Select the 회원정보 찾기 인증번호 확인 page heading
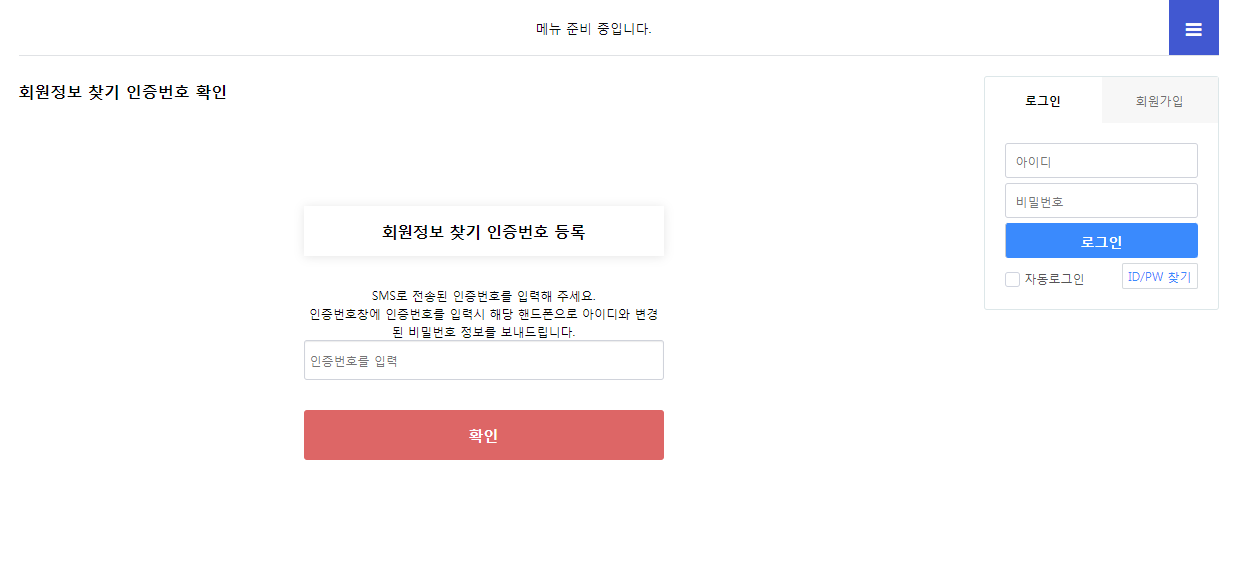The image size is (1236, 583). [x=123, y=93]
